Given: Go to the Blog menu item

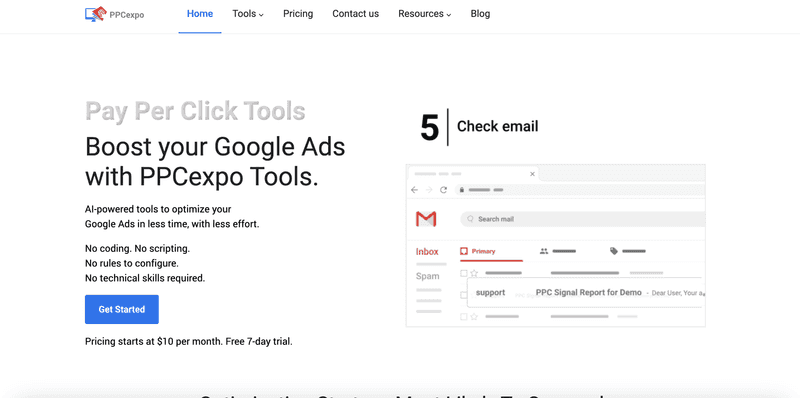Looking at the screenshot, I should tap(480, 14).
